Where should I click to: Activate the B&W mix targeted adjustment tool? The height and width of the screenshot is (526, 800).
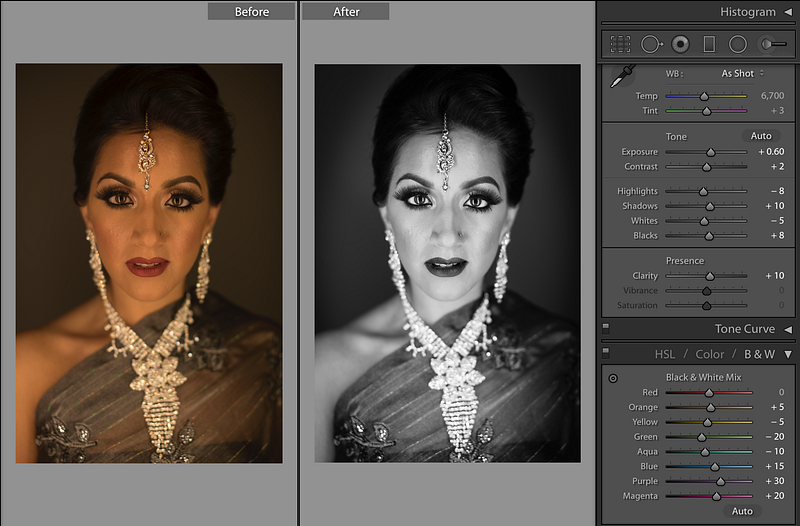tap(613, 378)
